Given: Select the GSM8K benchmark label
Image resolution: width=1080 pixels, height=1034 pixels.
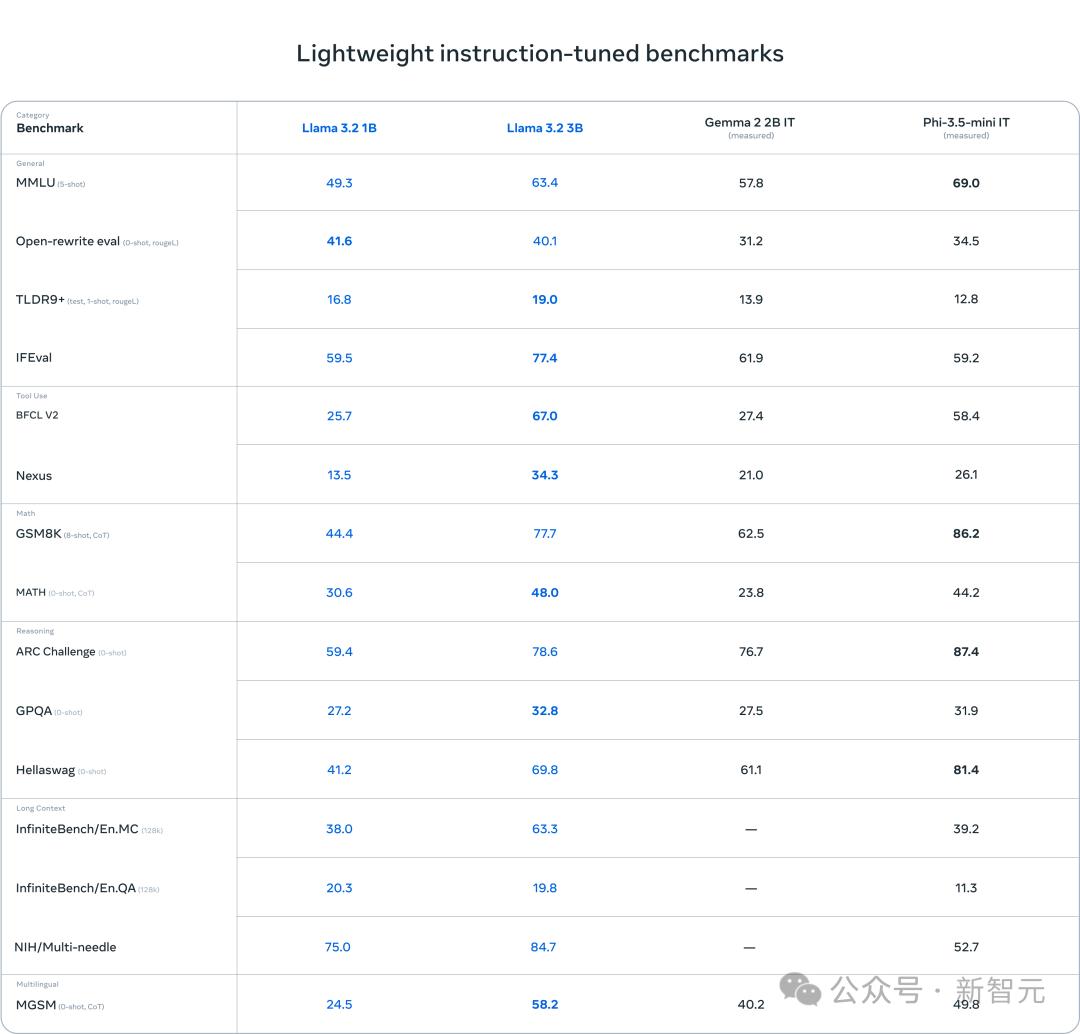Looking at the screenshot, I should (x=39, y=534).
